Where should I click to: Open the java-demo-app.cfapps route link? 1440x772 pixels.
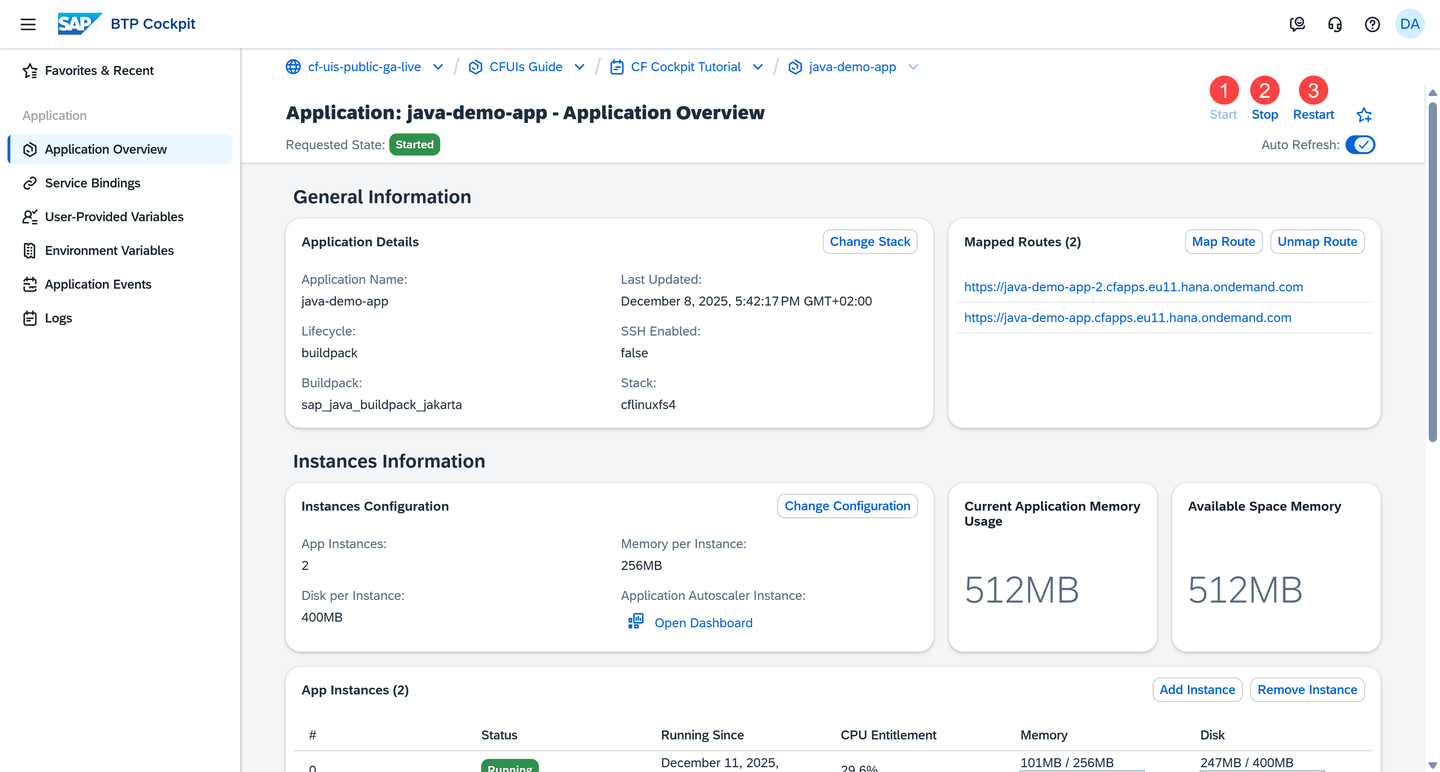tap(1128, 318)
